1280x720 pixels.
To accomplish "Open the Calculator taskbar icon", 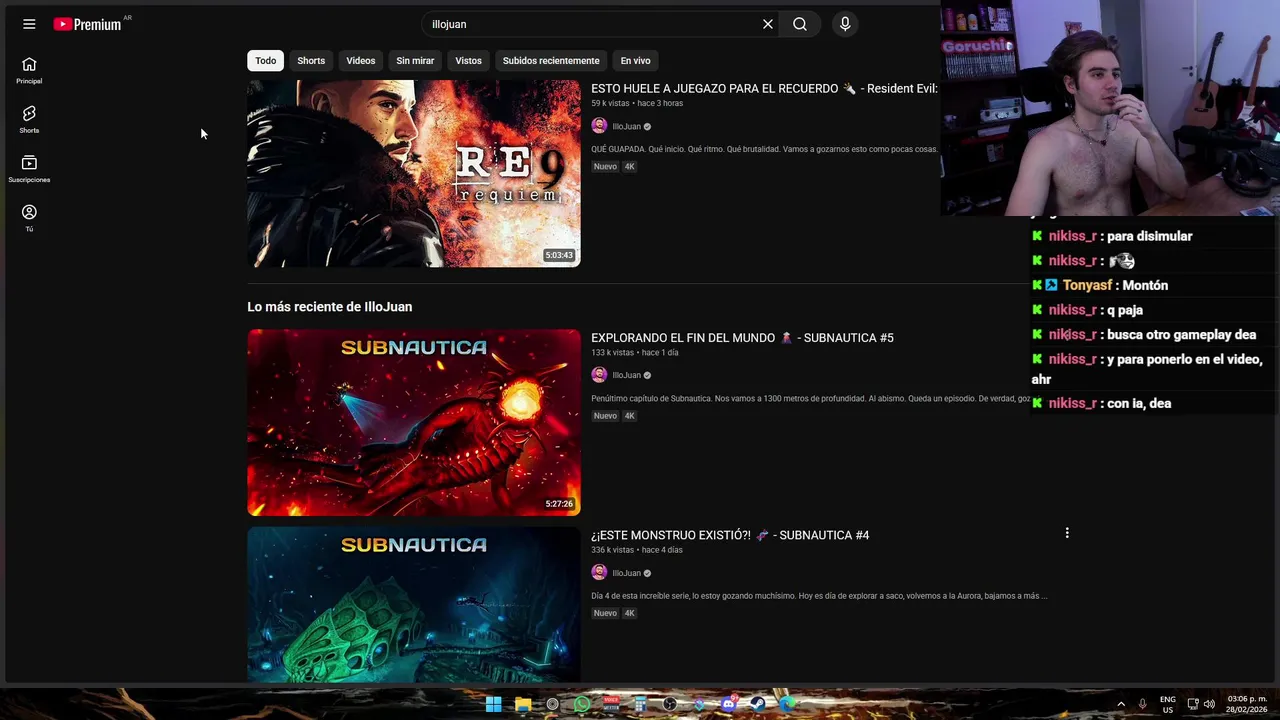I will (x=640, y=704).
